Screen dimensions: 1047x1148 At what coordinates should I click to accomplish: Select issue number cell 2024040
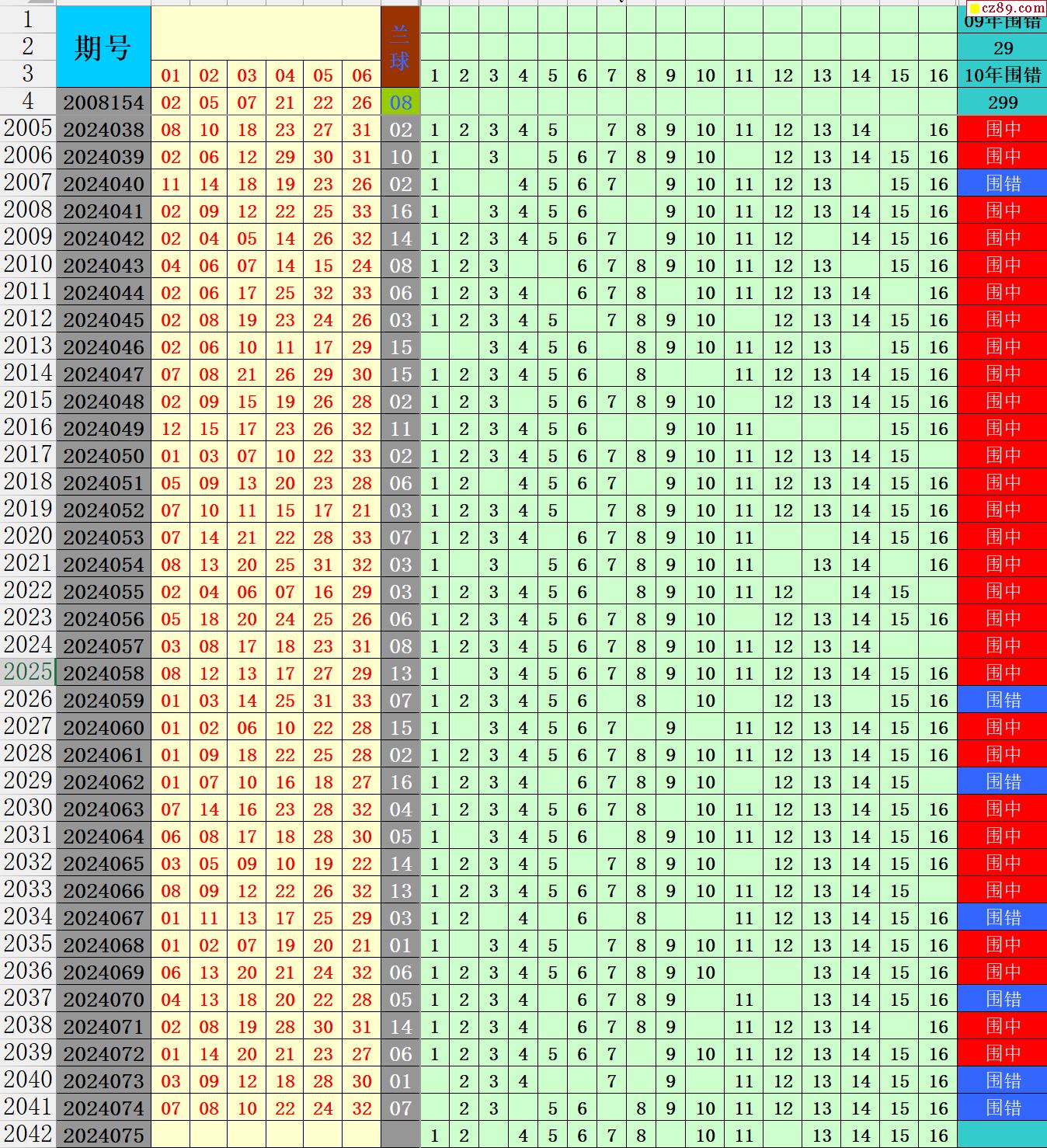coord(103,183)
